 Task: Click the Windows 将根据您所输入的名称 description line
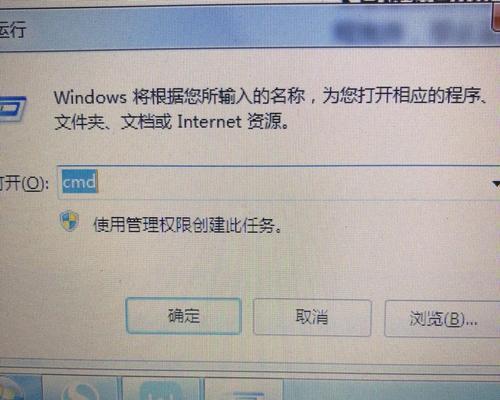tap(269, 96)
